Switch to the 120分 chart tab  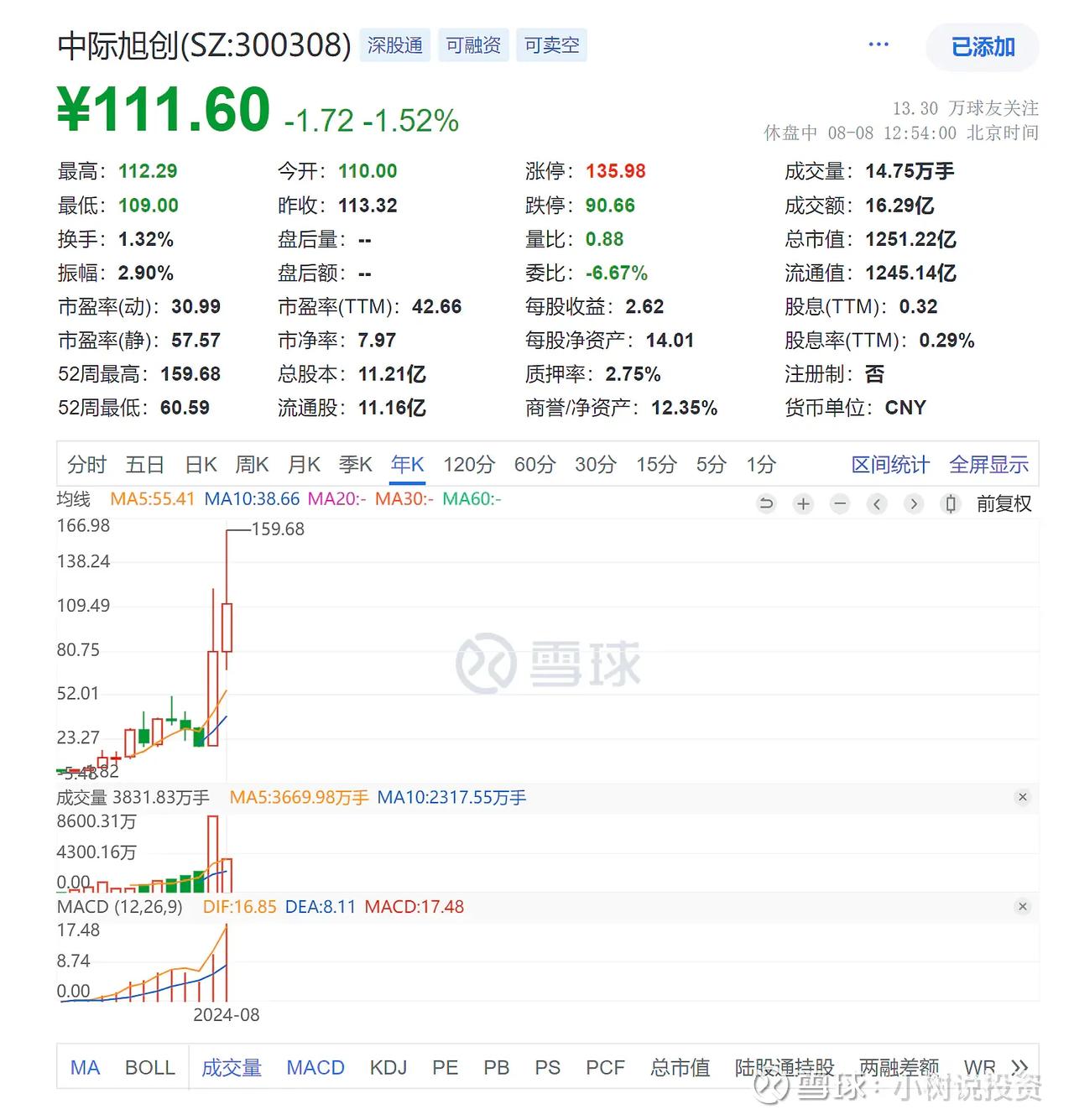tap(469, 465)
